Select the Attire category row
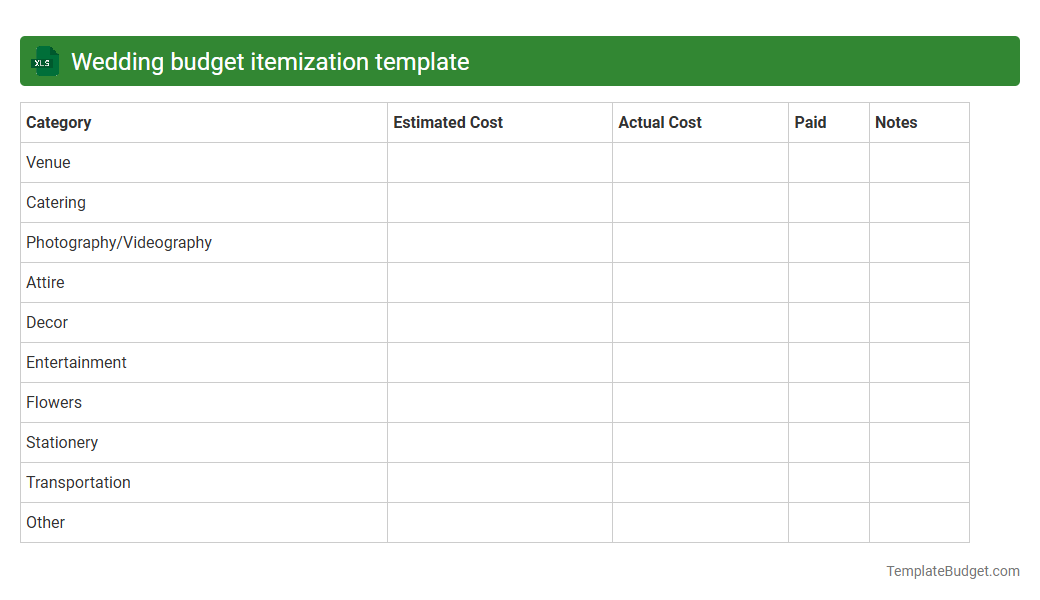This screenshot has height=600, width=1040. [x=45, y=282]
